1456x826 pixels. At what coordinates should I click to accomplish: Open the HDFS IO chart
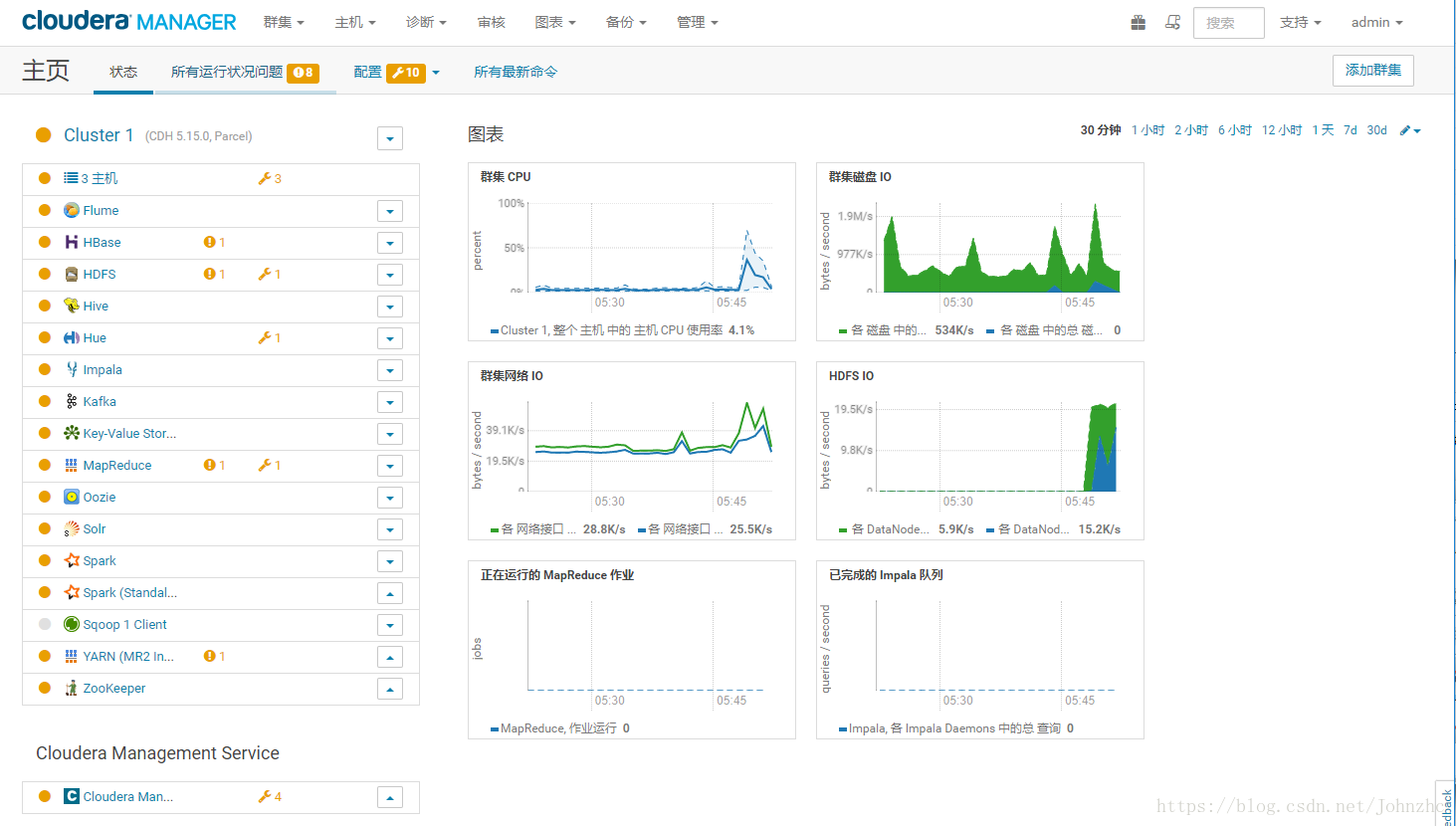pyautogui.click(x=980, y=451)
